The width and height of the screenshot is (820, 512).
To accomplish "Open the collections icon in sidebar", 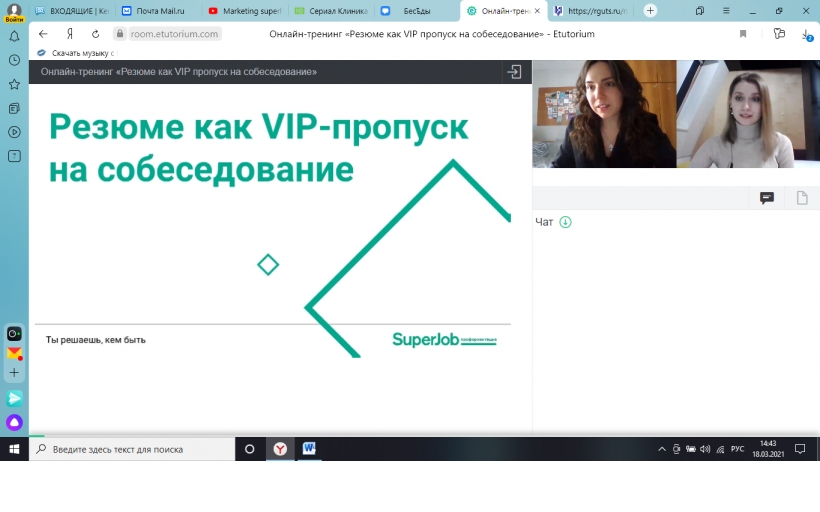I will pos(14,108).
